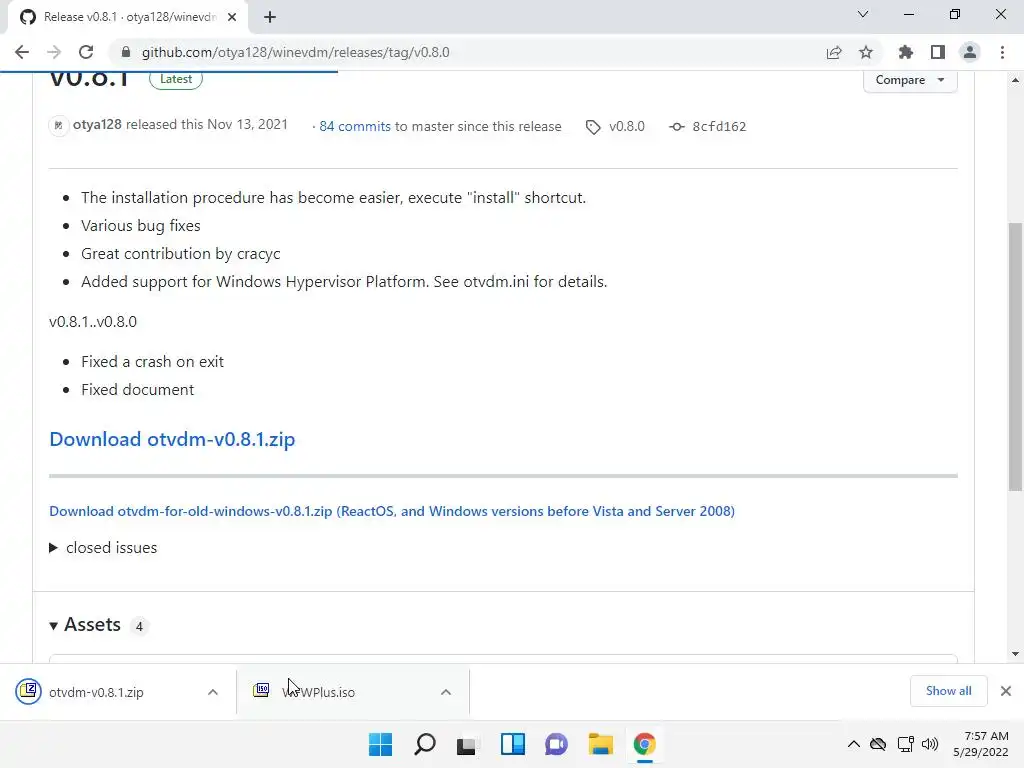Open Task View on taskbar
This screenshot has width=1024, height=768.
(x=466, y=744)
